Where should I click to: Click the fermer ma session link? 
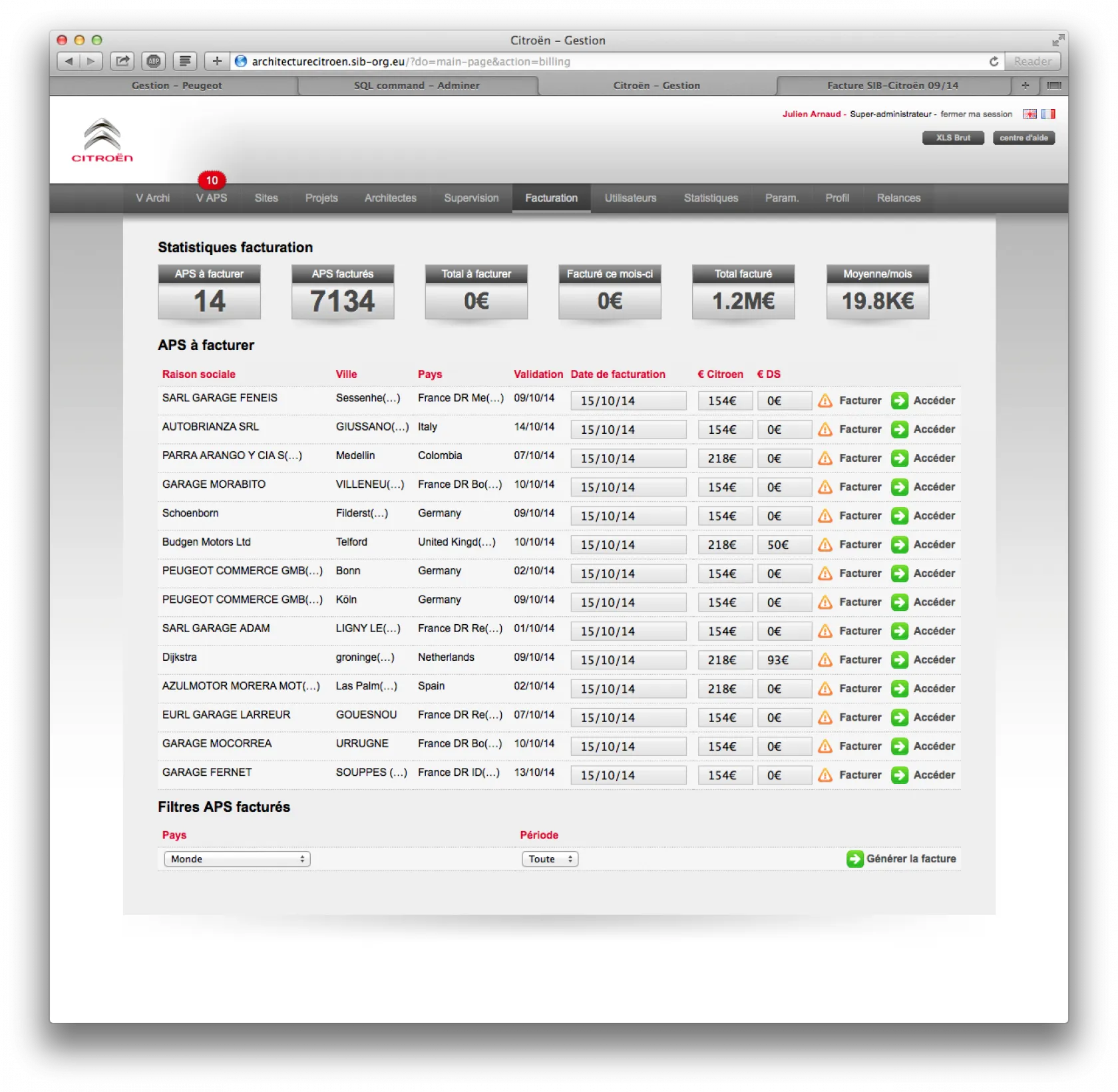pyautogui.click(x=976, y=114)
